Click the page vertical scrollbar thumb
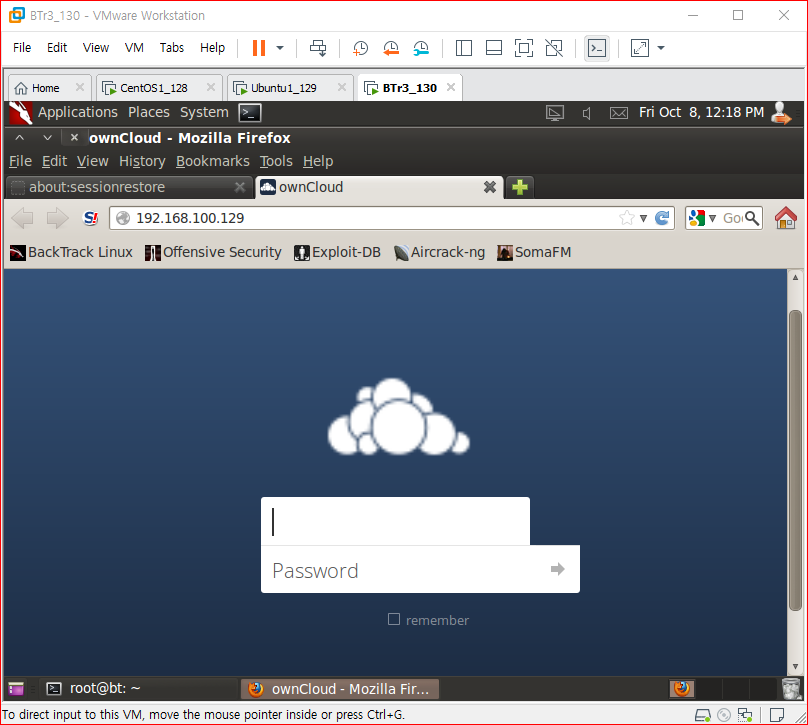The width and height of the screenshot is (808, 725). [795, 460]
